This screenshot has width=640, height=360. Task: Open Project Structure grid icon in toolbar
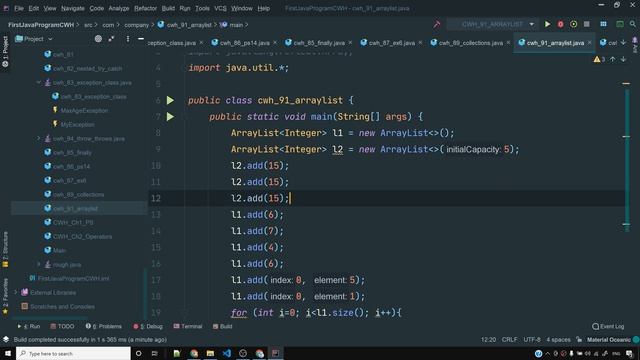[603, 24]
